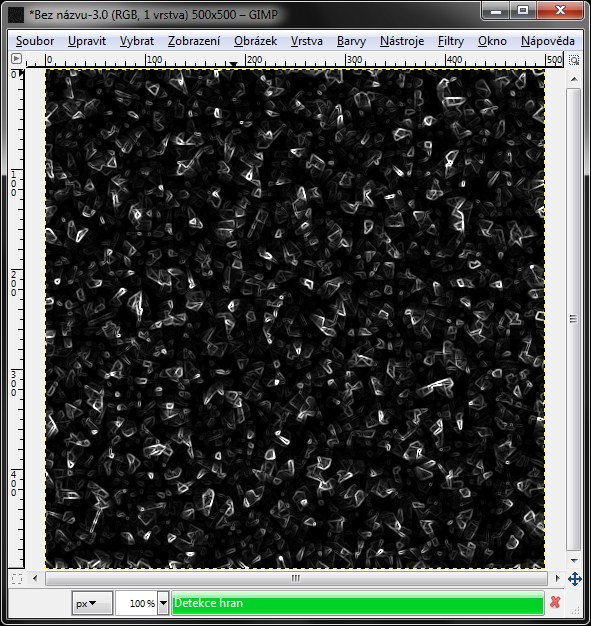Toggle the Quick Mask button at bottom left
This screenshot has height=626, width=591.
[x=17, y=578]
